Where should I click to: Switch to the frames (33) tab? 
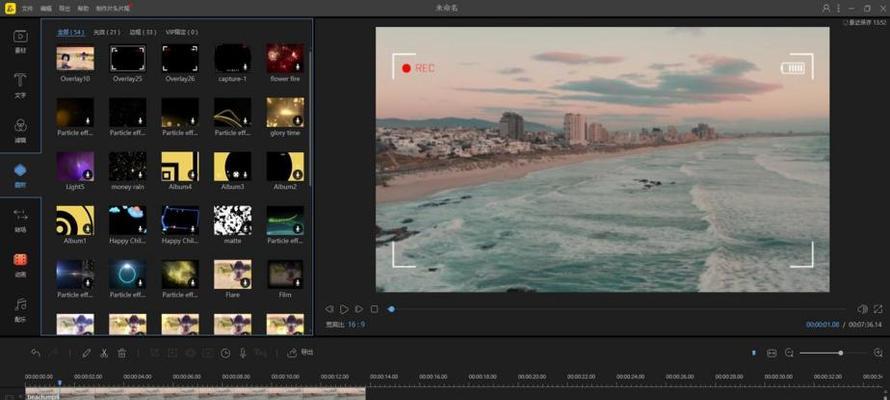click(142, 32)
